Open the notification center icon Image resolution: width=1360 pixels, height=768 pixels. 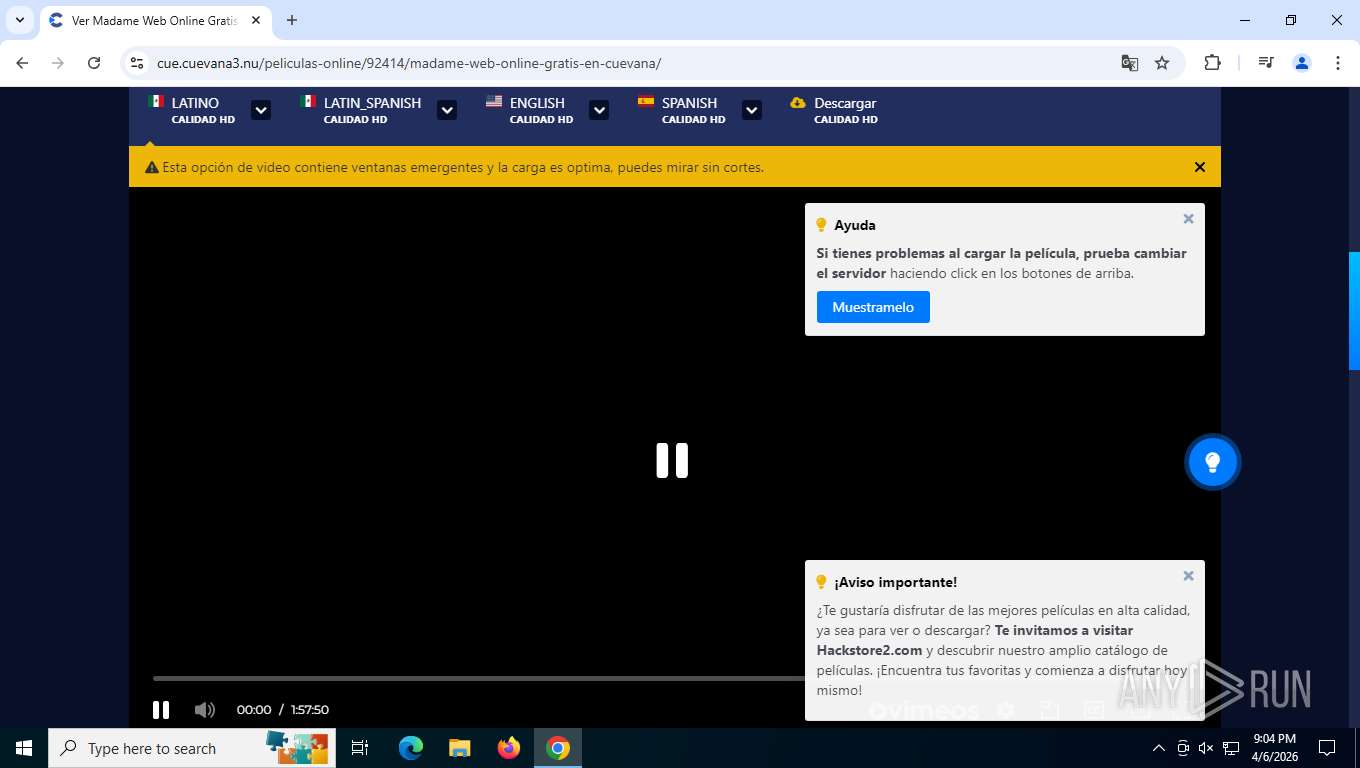pos(1327,748)
